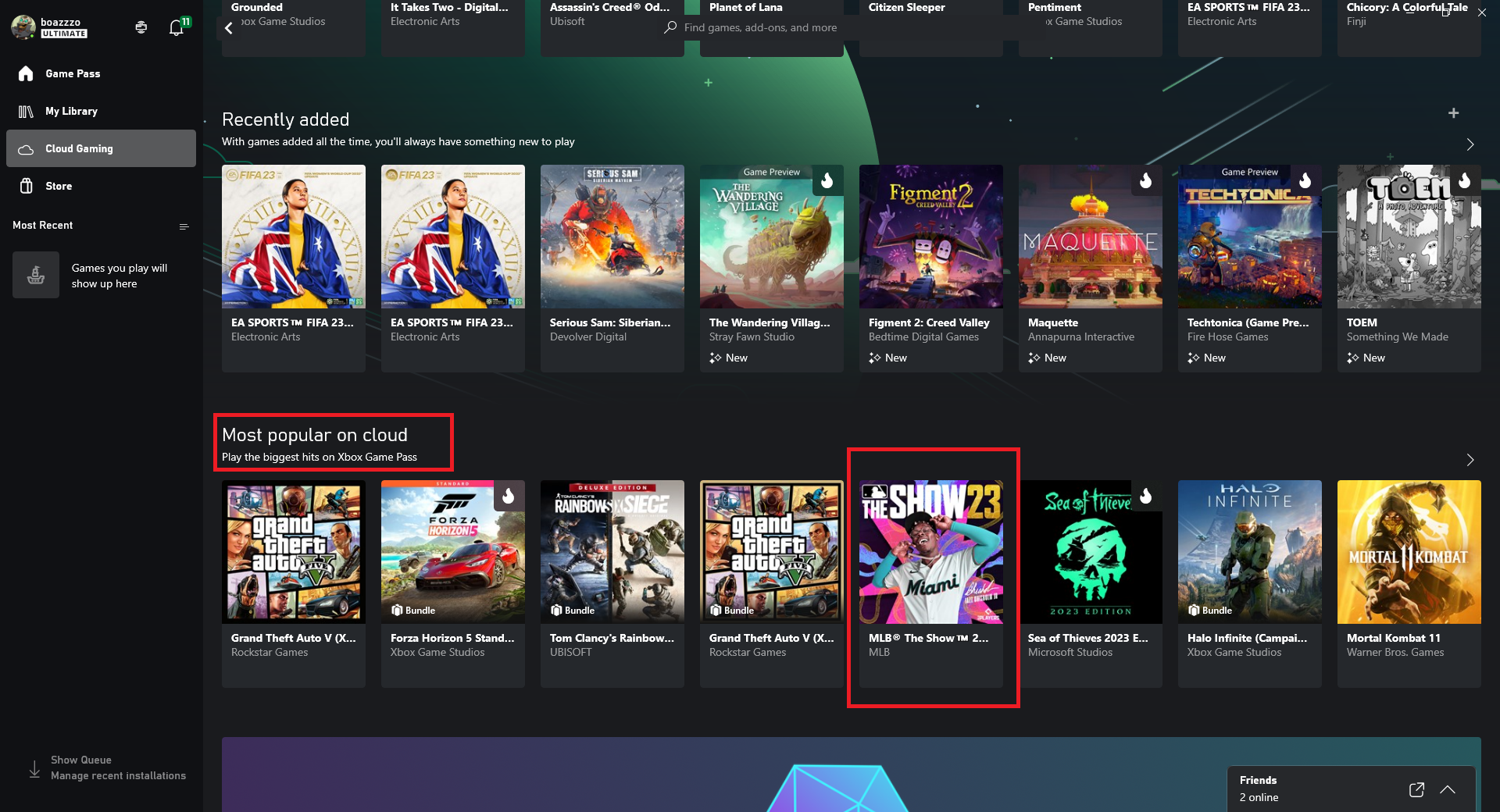Click the flame icon on Maquette tile
The width and height of the screenshot is (1500, 812).
(1146, 180)
